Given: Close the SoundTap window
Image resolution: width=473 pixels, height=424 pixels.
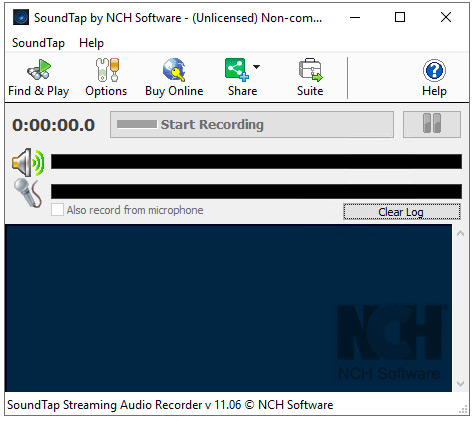Looking at the screenshot, I should click(446, 17).
